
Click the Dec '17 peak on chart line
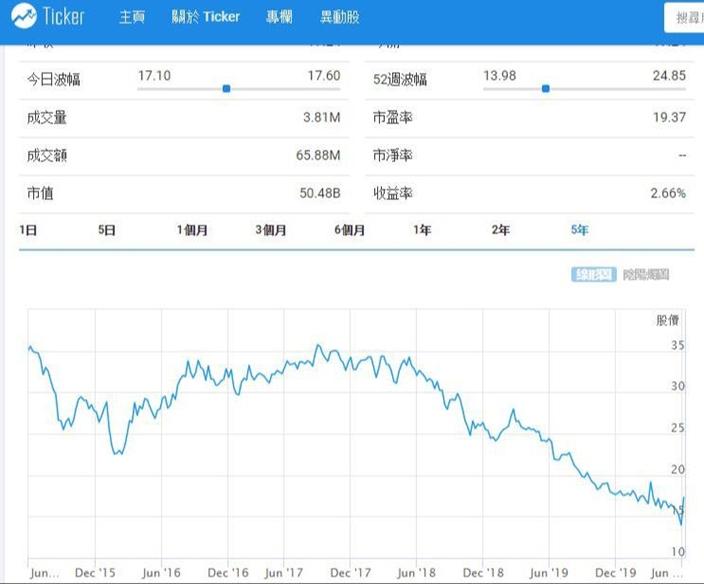click(318, 345)
